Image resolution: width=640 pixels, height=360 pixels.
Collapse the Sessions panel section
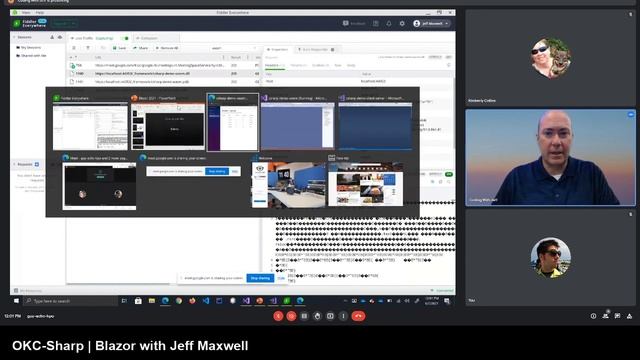pos(15,37)
